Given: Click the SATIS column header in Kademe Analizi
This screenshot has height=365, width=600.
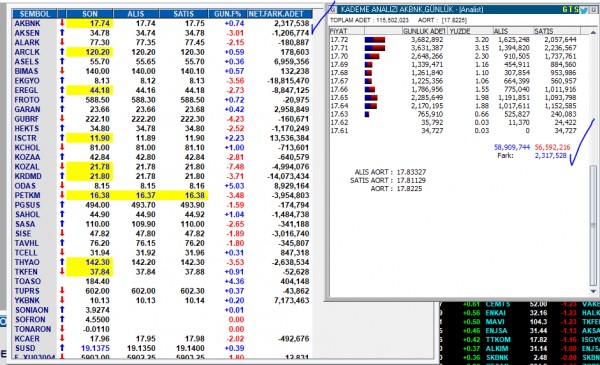Looking at the screenshot, I should click(557, 31).
